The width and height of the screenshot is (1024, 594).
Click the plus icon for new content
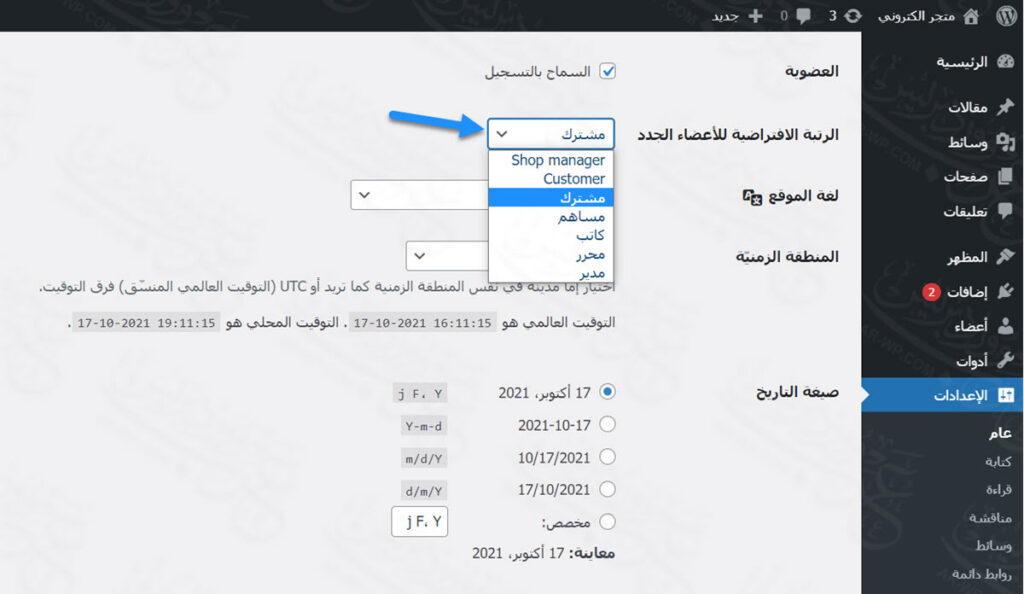click(x=755, y=16)
